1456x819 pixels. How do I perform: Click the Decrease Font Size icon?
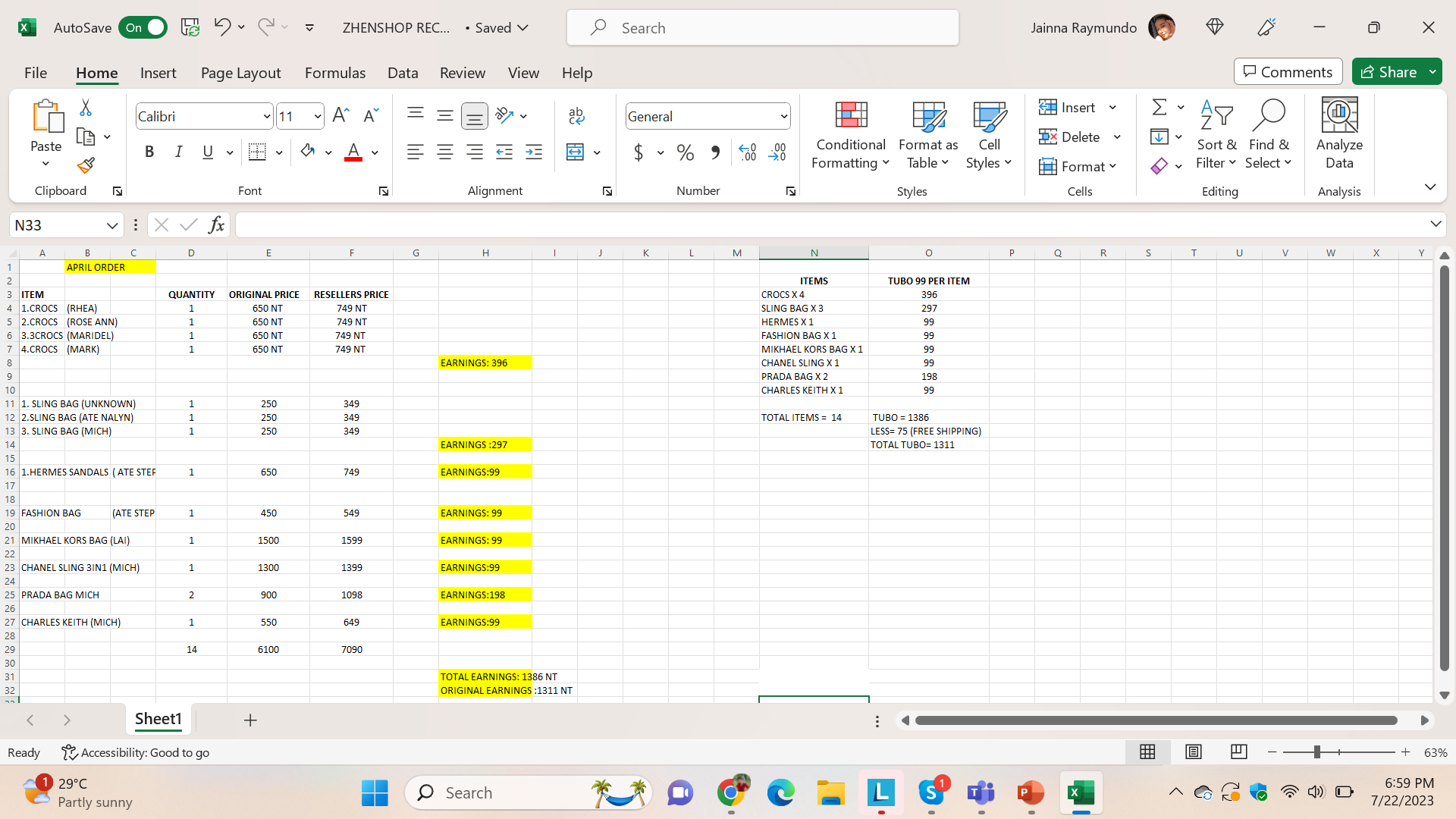(x=371, y=115)
